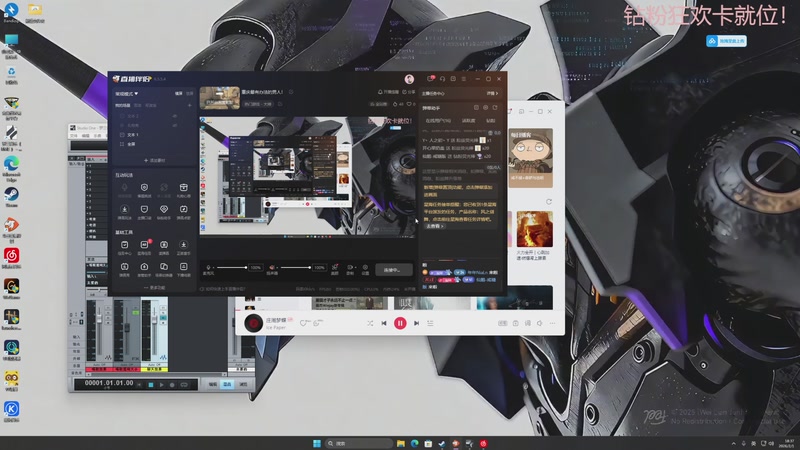The image size is (800, 450).
Task: Open the basic tool icon with red badge
Action: (x=144, y=247)
